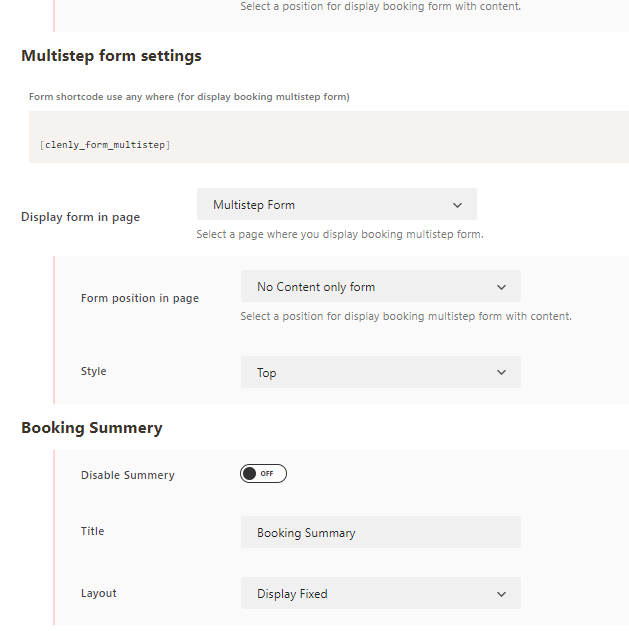629x631 pixels.
Task: Toggle the Disable Summery switch
Action: [x=263, y=474]
